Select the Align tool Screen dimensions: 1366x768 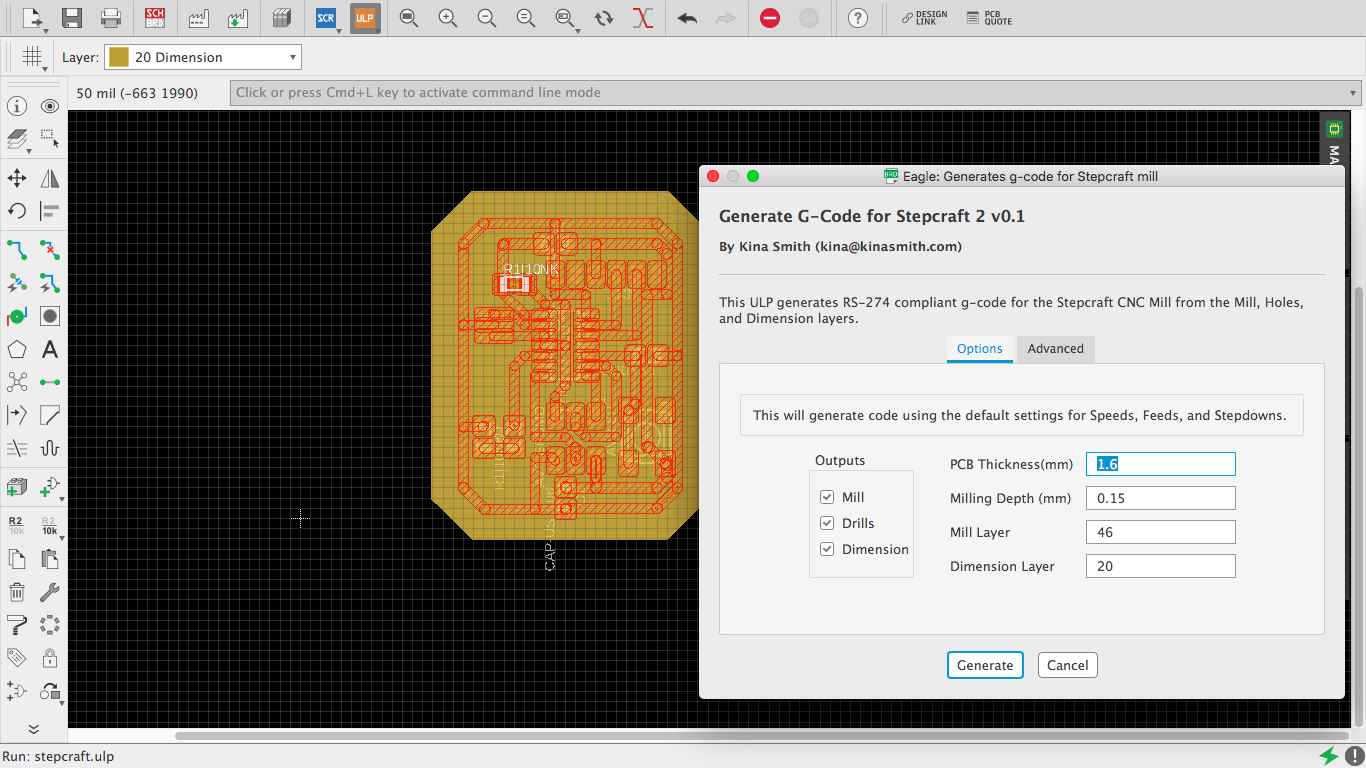[x=50, y=211]
